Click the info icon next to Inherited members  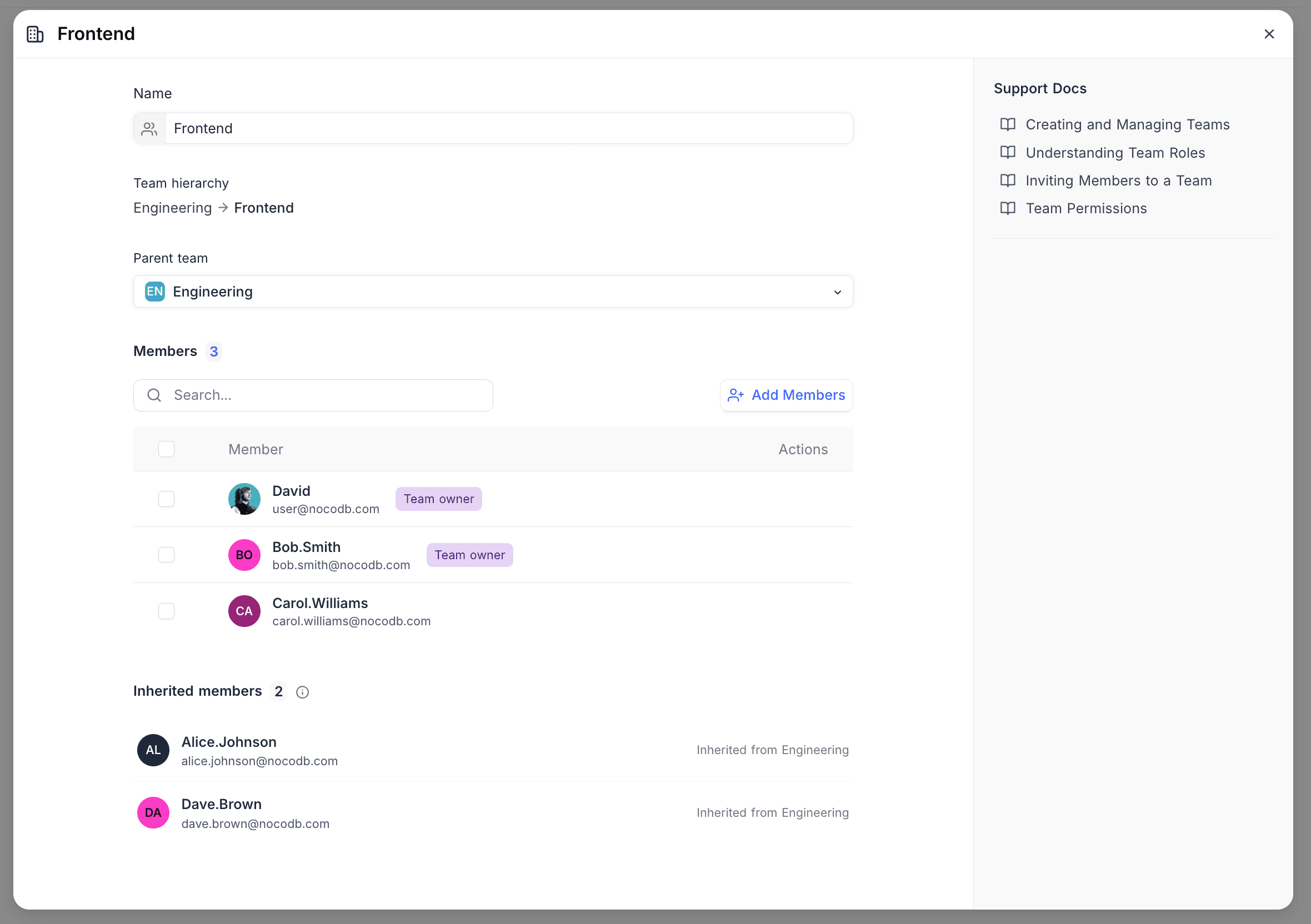click(x=303, y=692)
